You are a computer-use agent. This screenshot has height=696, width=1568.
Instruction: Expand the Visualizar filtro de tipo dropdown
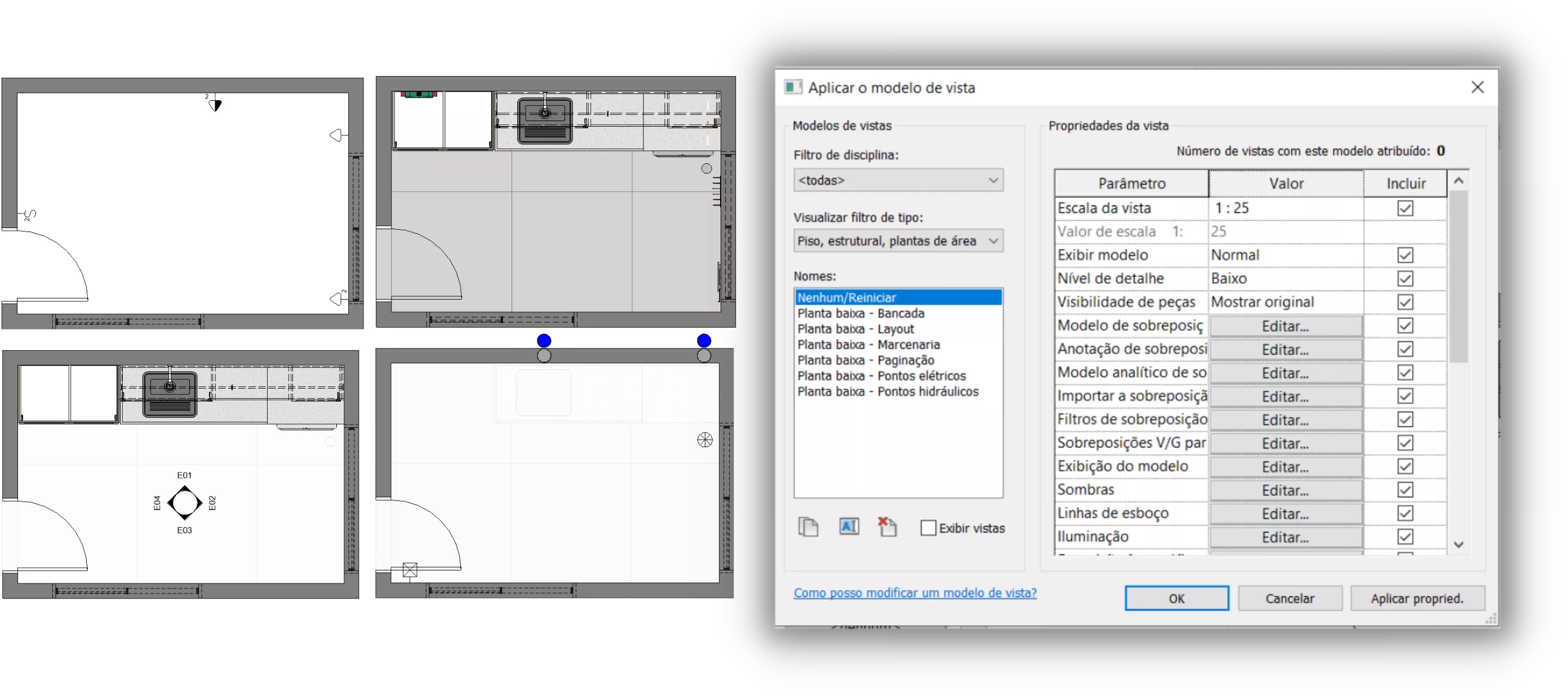[898, 241]
